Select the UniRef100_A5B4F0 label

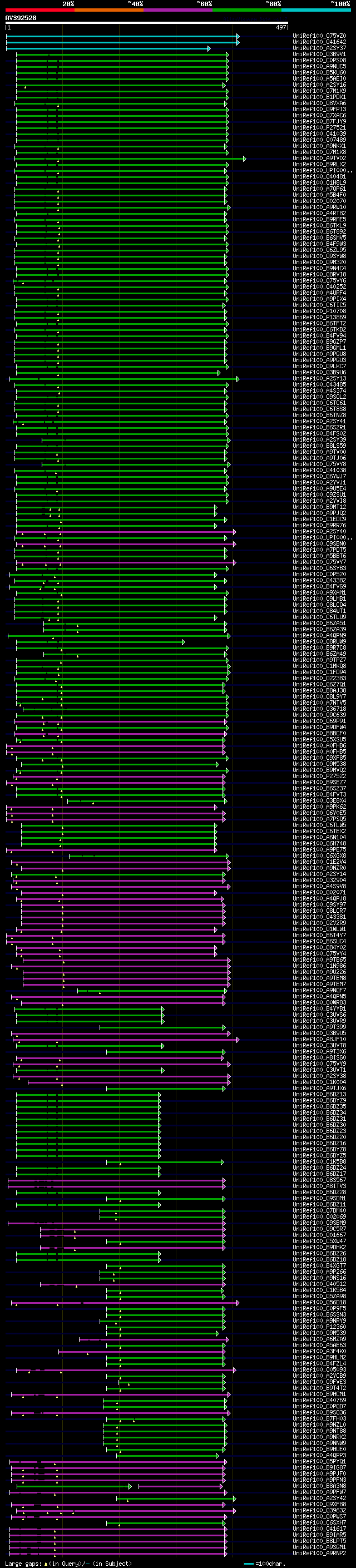pos(319,195)
